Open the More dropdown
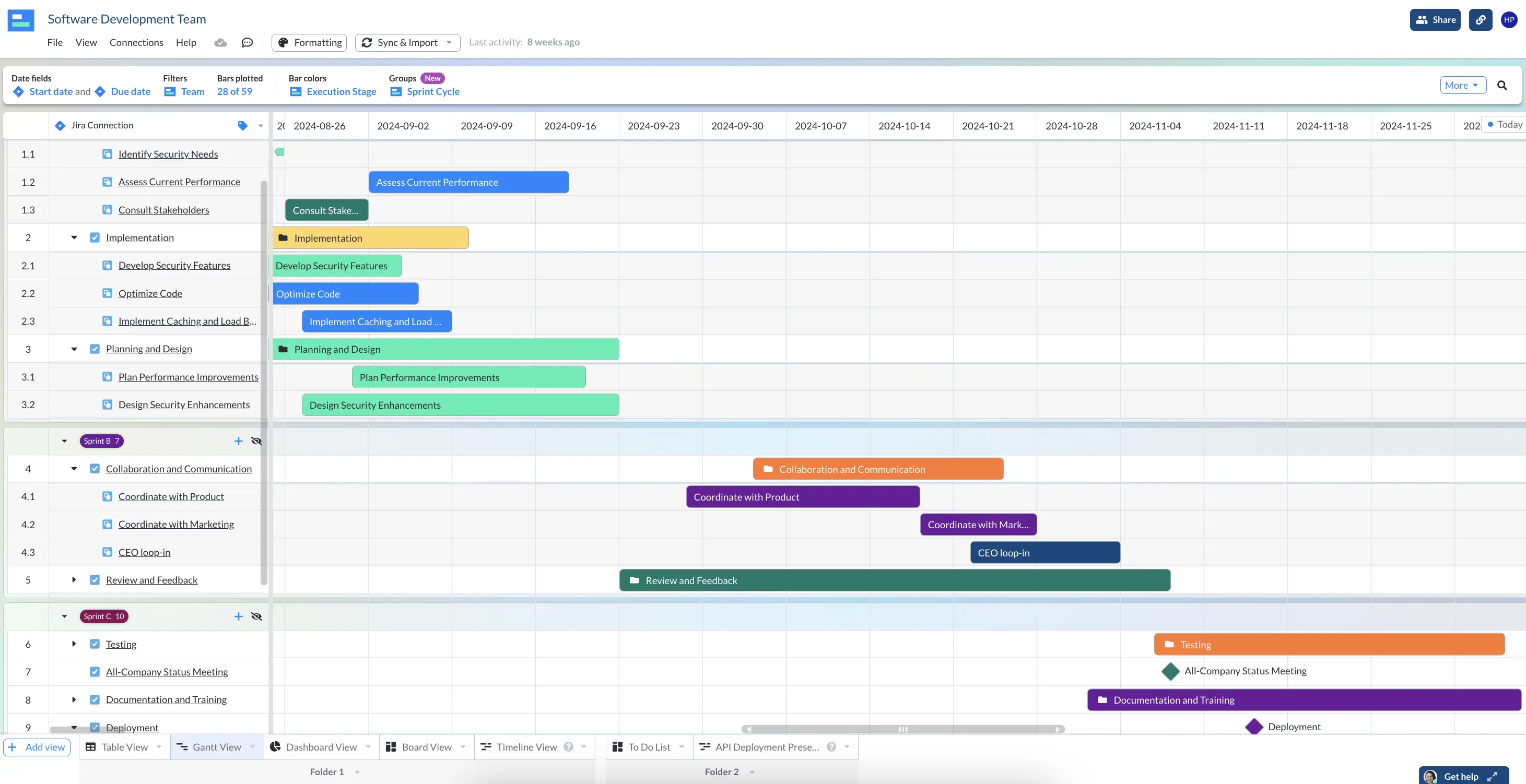 1463,85
